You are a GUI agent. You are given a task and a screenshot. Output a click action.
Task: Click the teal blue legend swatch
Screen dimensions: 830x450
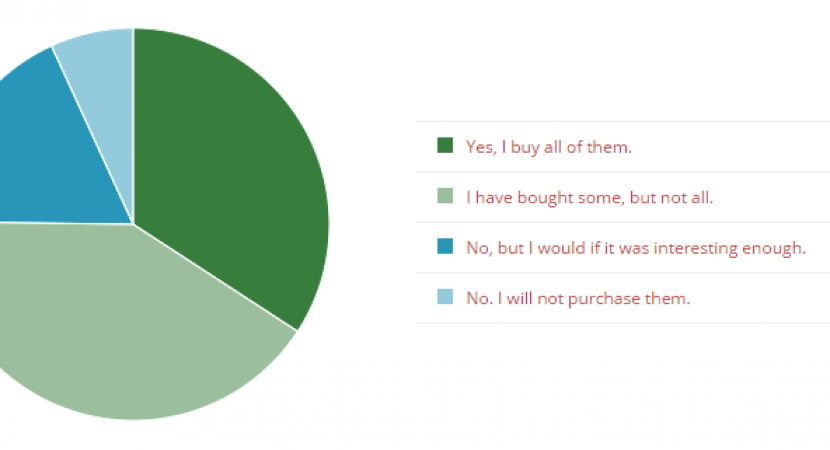[x=445, y=247]
